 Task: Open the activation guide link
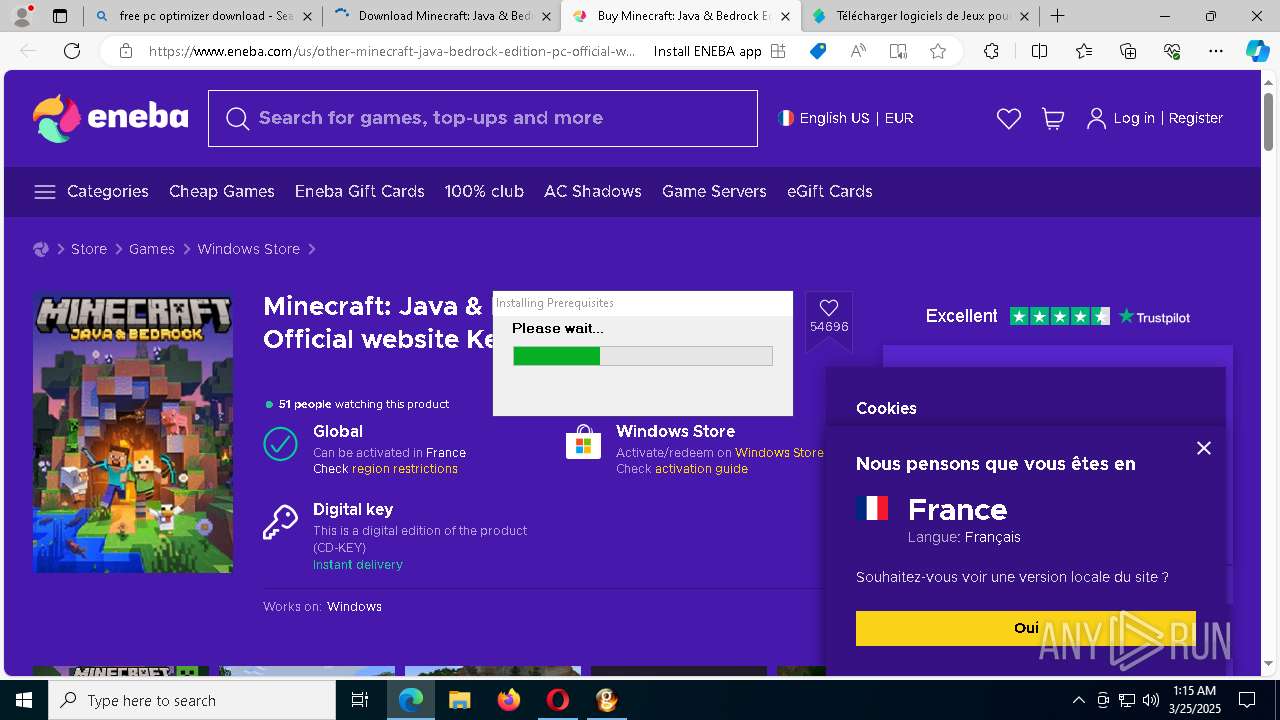point(701,469)
